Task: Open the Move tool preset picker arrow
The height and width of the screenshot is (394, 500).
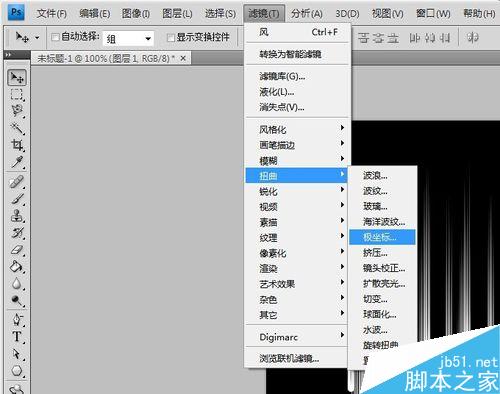Action: pyautogui.click(x=37, y=38)
